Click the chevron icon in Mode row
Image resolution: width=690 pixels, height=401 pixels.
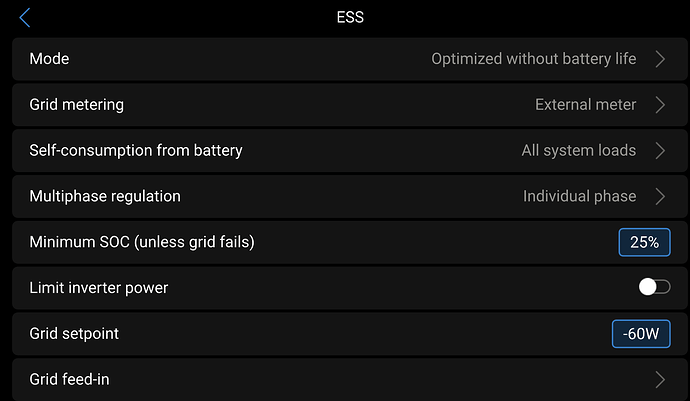pos(660,59)
